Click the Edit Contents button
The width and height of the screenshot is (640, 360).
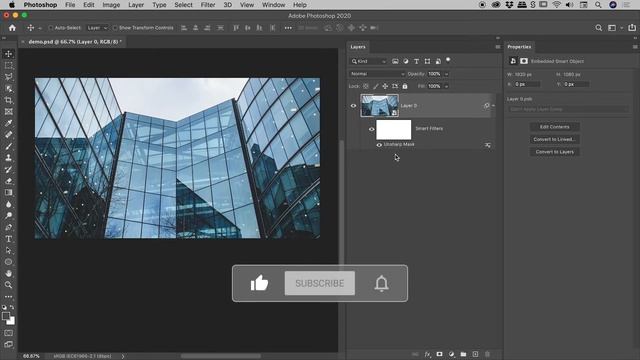click(x=554, y=127)
